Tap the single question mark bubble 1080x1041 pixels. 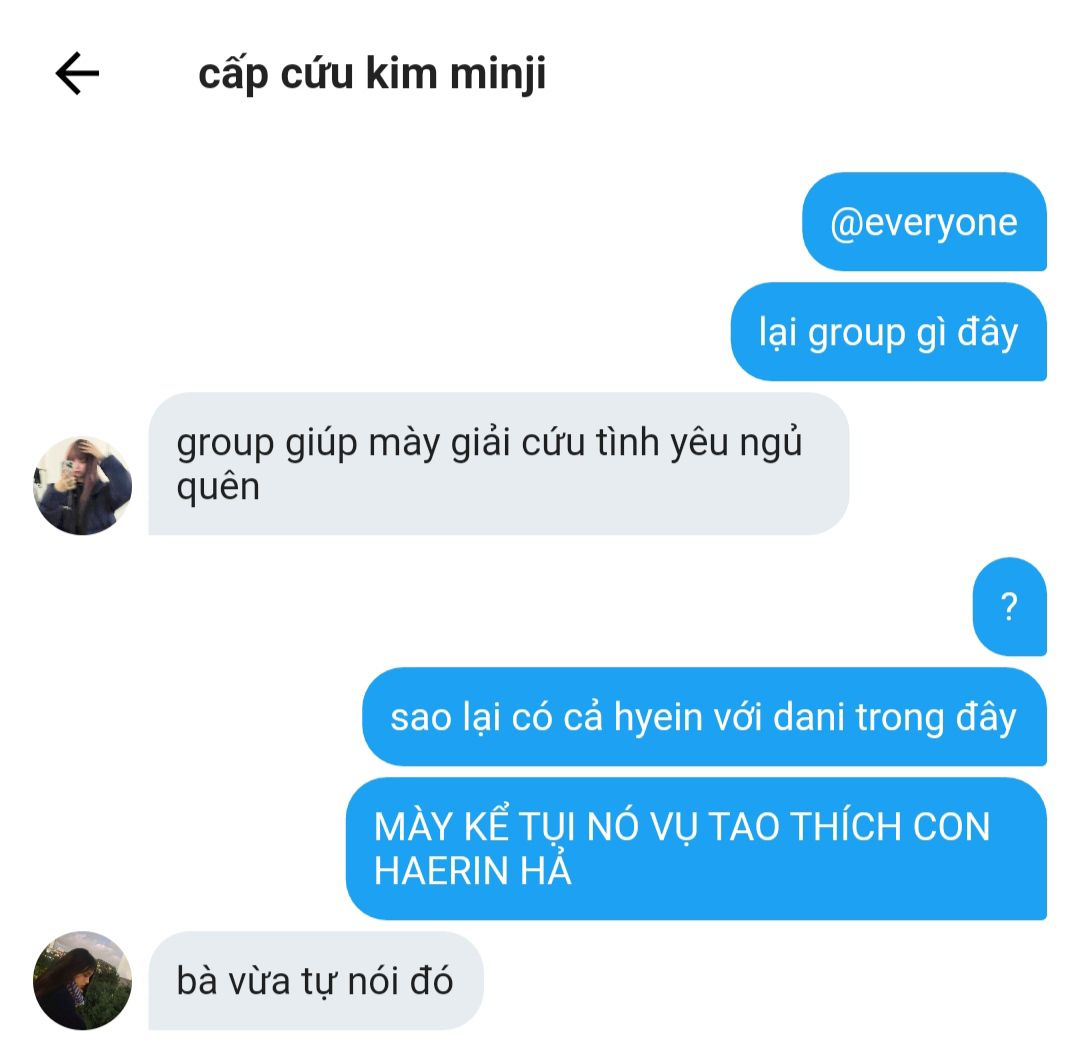point(1010,607)
